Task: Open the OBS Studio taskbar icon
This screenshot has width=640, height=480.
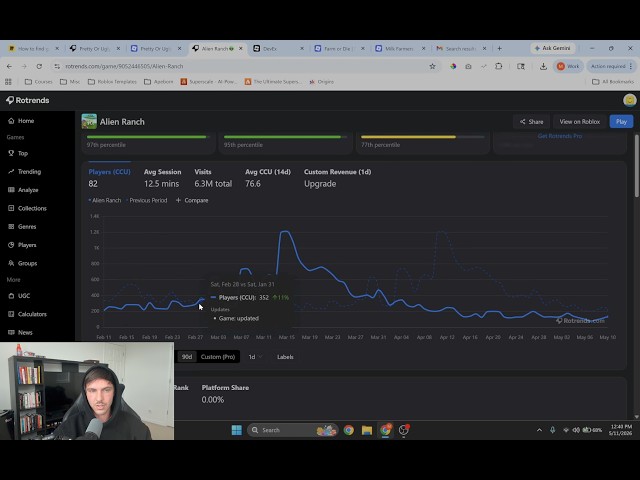Action: click(x=404, y=430)
